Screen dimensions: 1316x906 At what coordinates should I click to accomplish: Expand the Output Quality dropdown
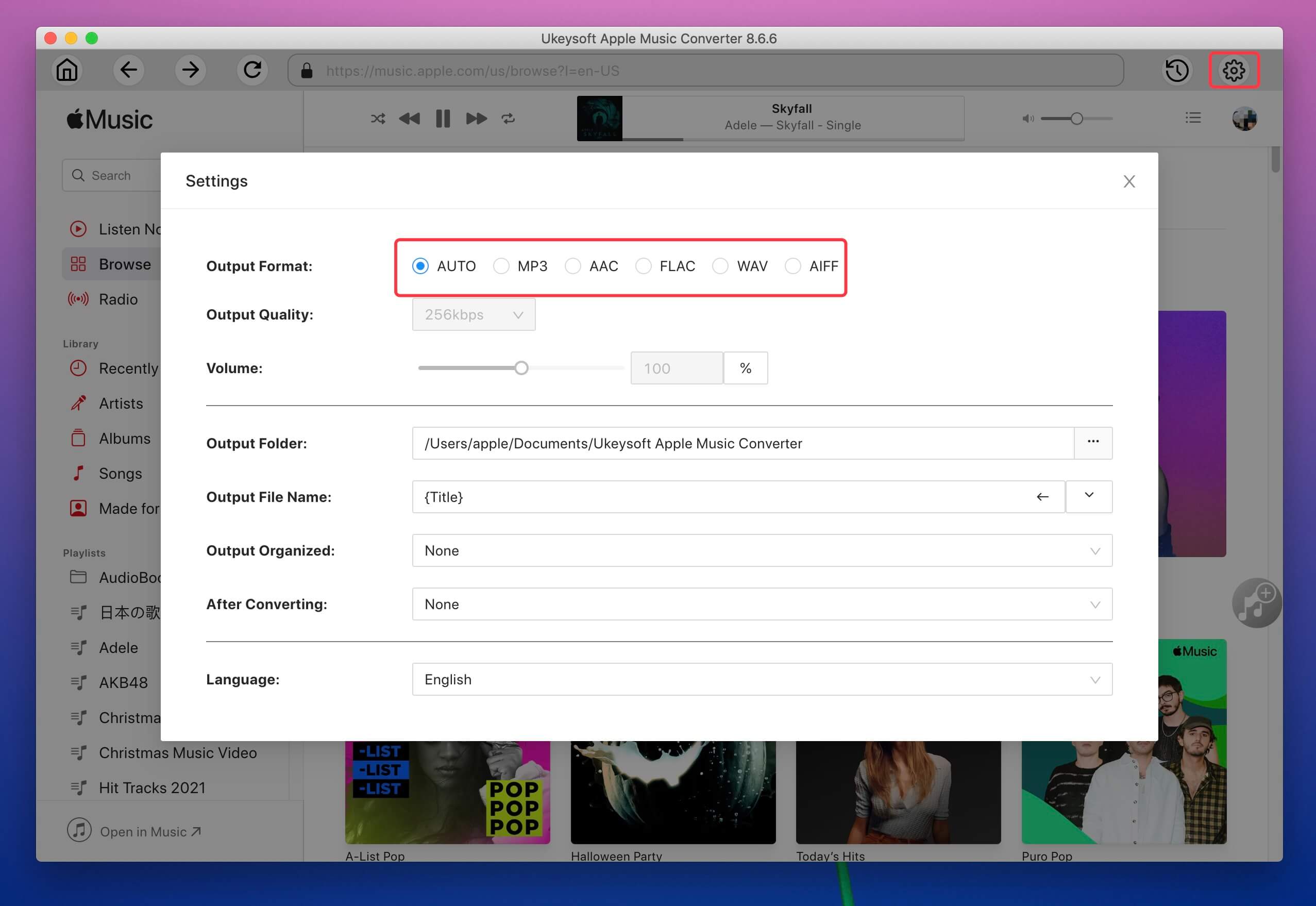473,315
